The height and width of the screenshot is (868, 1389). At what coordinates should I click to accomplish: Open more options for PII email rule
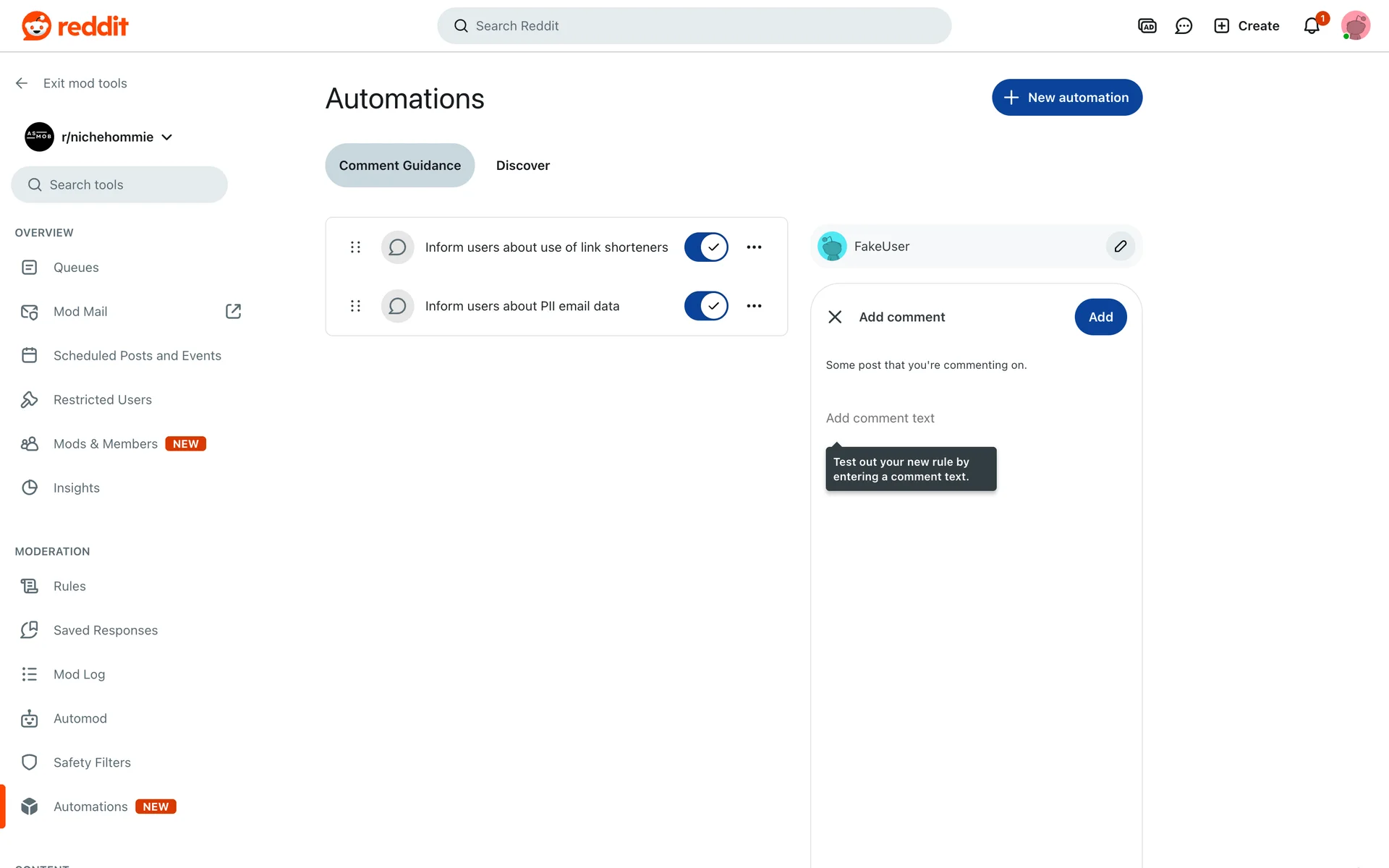tap(754, 306)
